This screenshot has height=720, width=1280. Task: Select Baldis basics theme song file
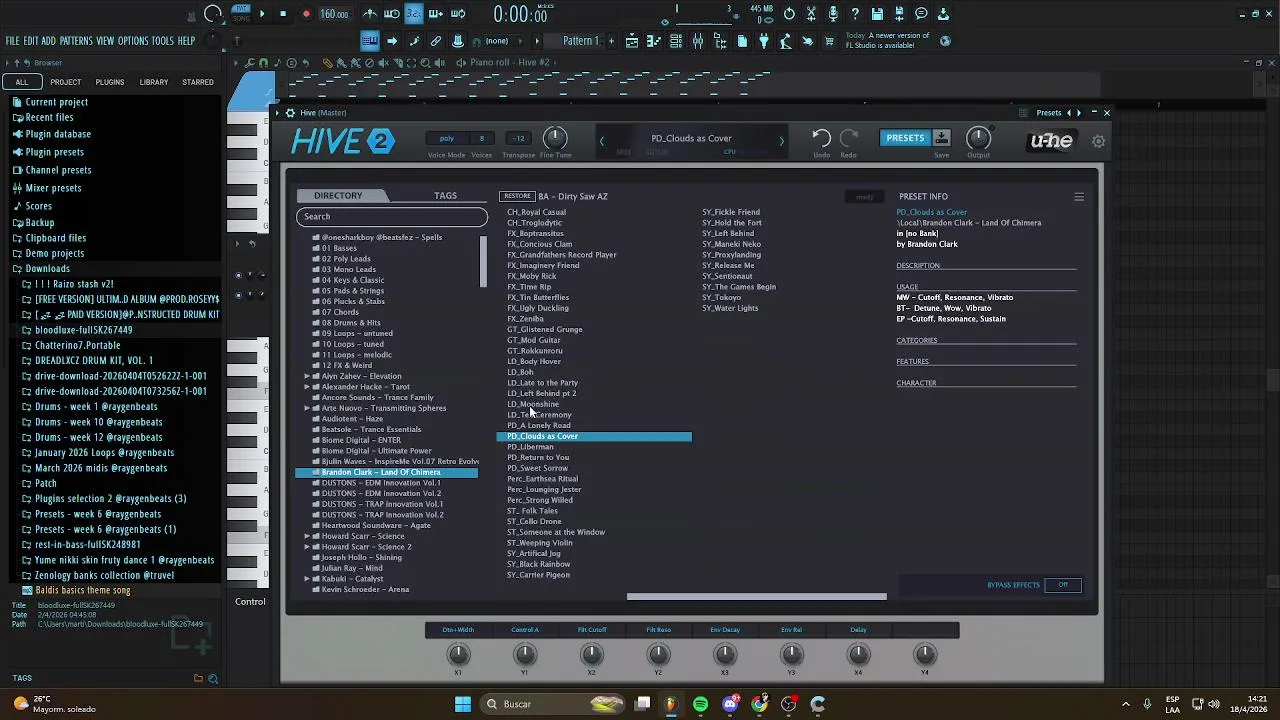tap(83, 590)
